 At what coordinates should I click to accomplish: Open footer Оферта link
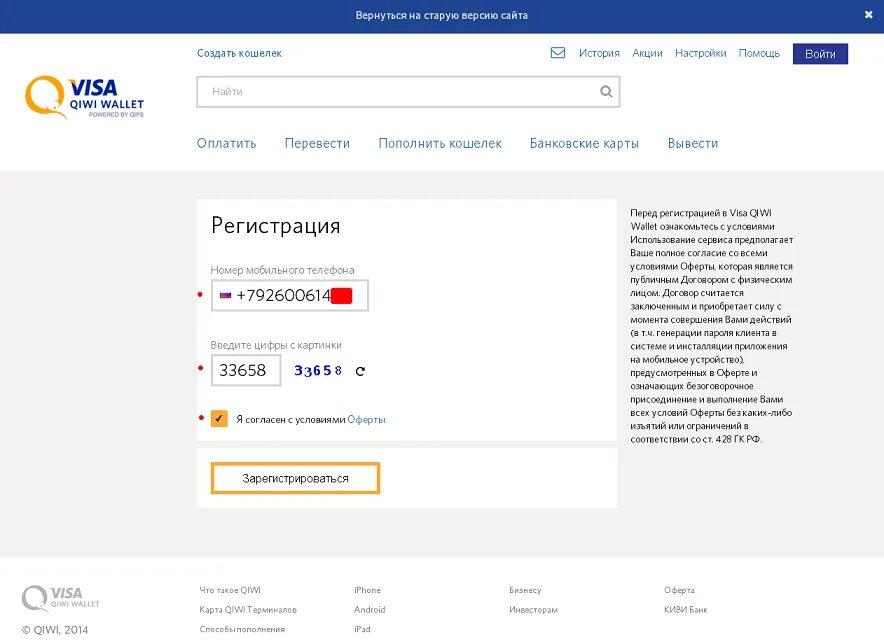pos(679,590)
